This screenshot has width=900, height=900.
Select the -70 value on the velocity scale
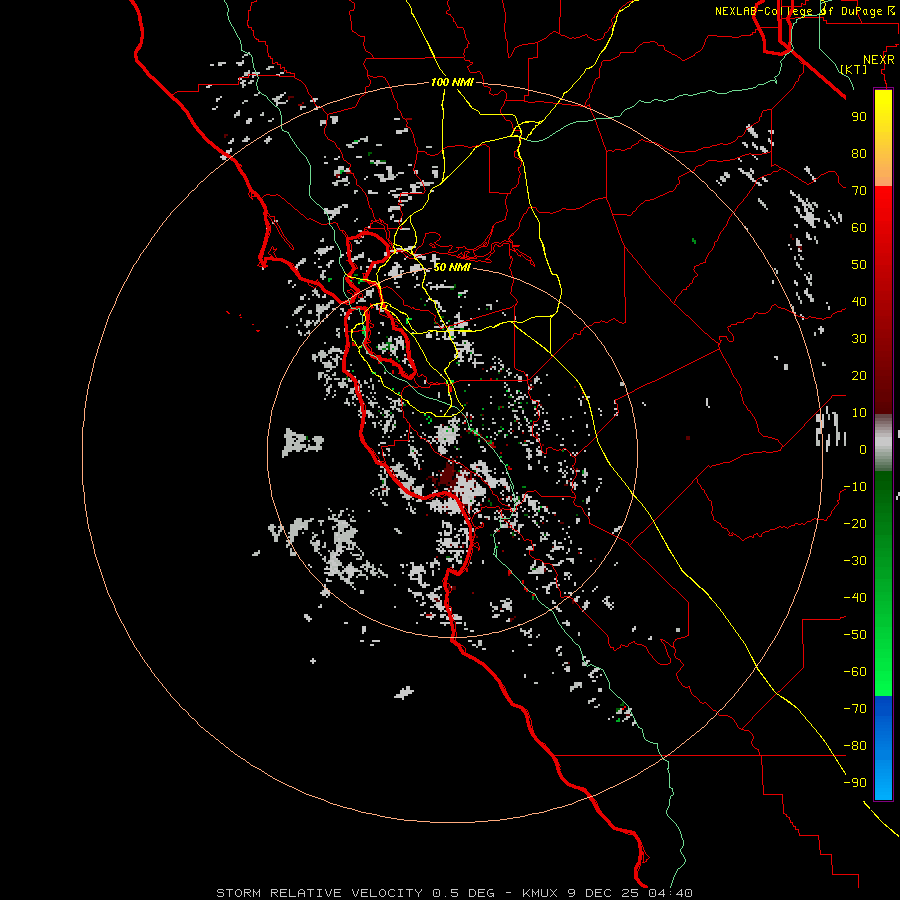pyautogui.click(x=855, y=709)
